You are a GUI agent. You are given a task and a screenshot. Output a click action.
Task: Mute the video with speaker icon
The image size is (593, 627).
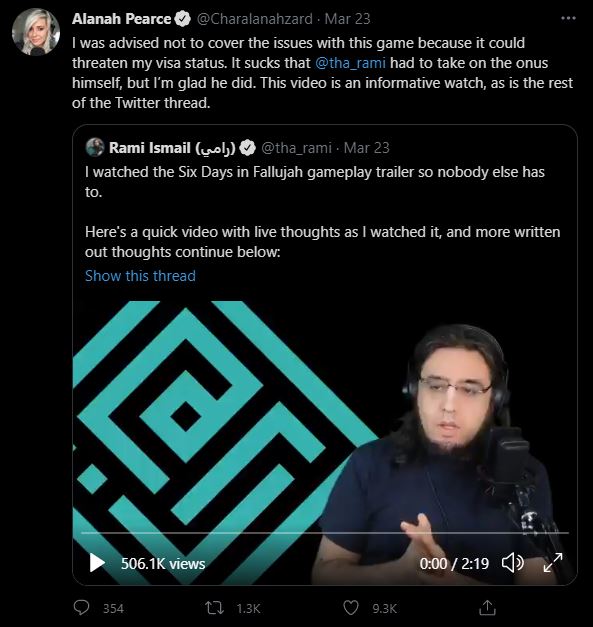[x=513, y=563]
